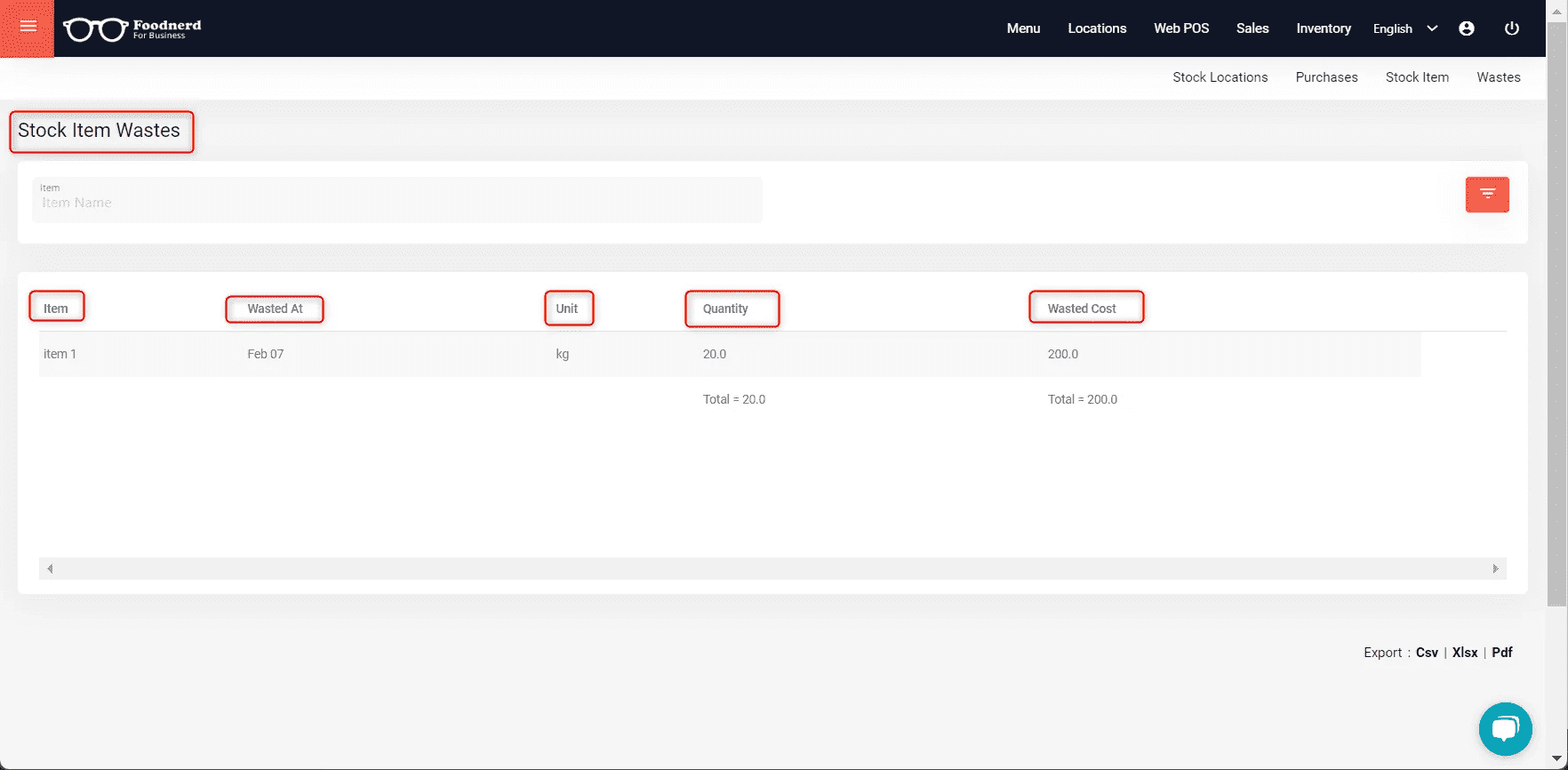Select the 'item 1' row cell
1568x770 pixels.
(x=60, y=354)
